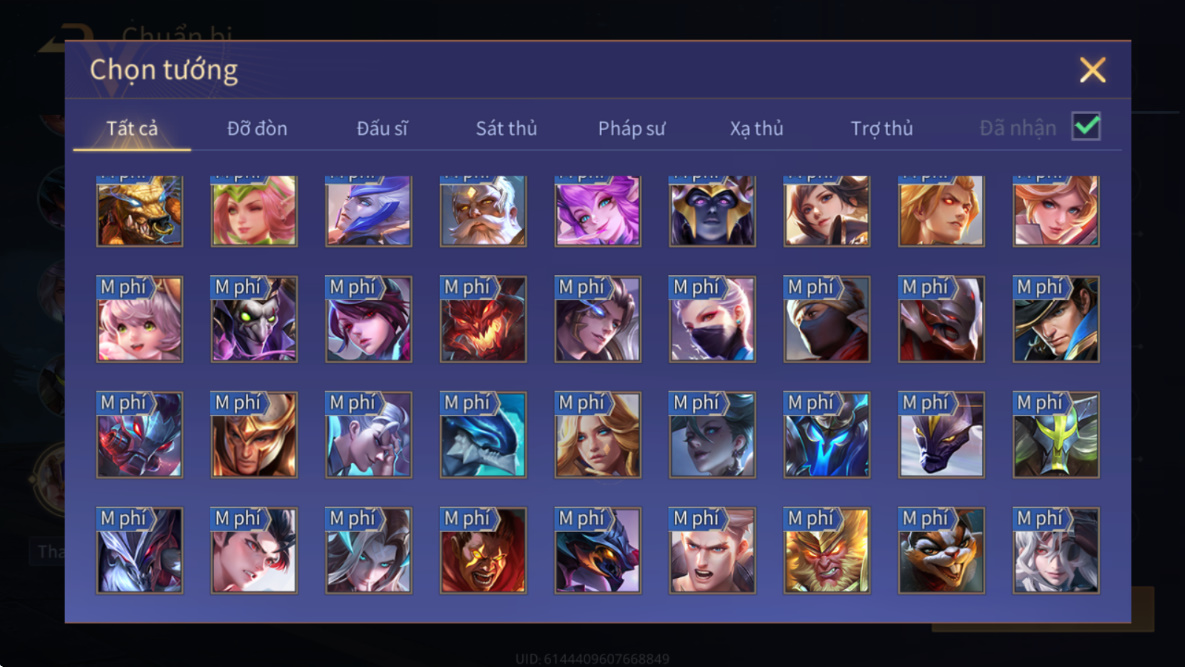Image resolution: width=1185 pixels, height=667 pixels.
Task: Choose the golden-helmet warrior hero portrait
Action: coord(254,434)
